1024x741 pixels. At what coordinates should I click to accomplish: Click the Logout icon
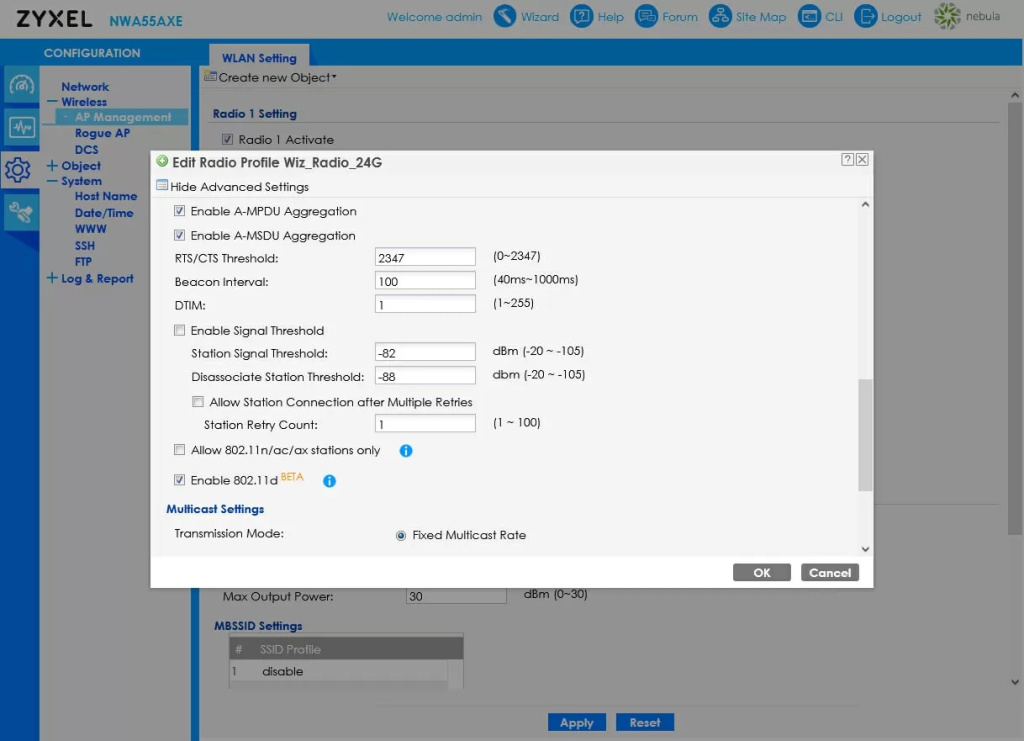(866, 17)
